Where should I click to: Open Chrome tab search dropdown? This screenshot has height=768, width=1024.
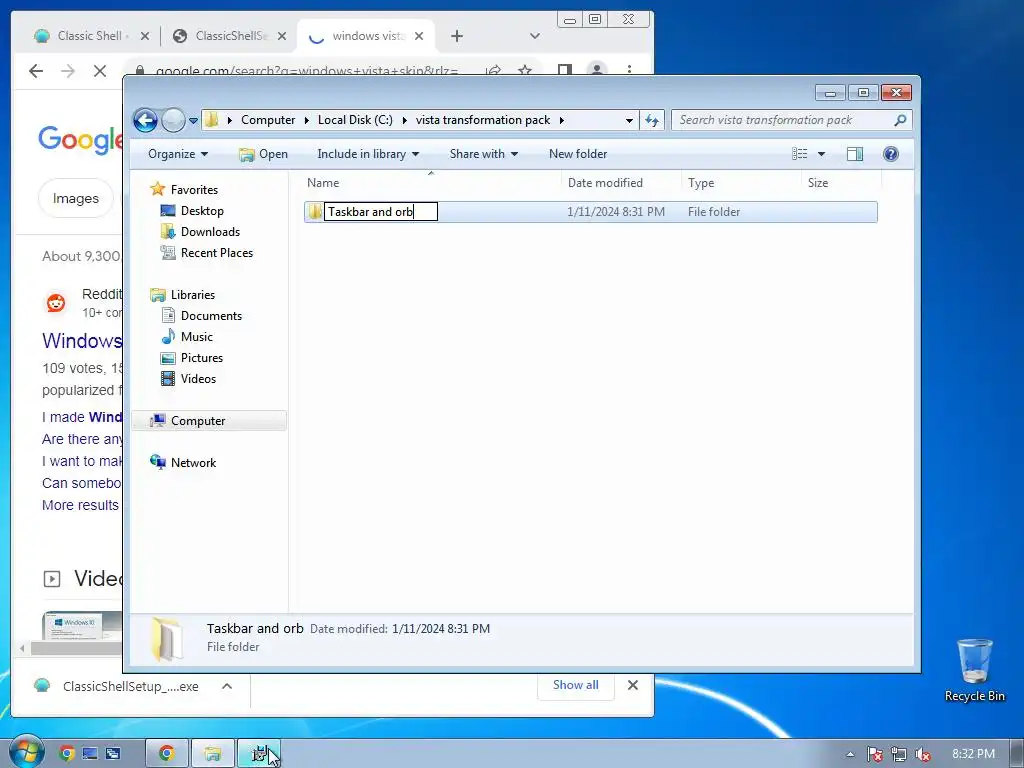(535, 36)
